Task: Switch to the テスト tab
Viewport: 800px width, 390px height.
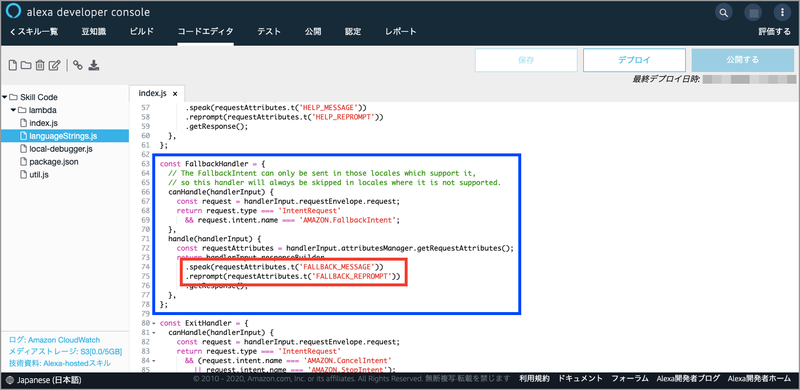Action: [269, 32]
